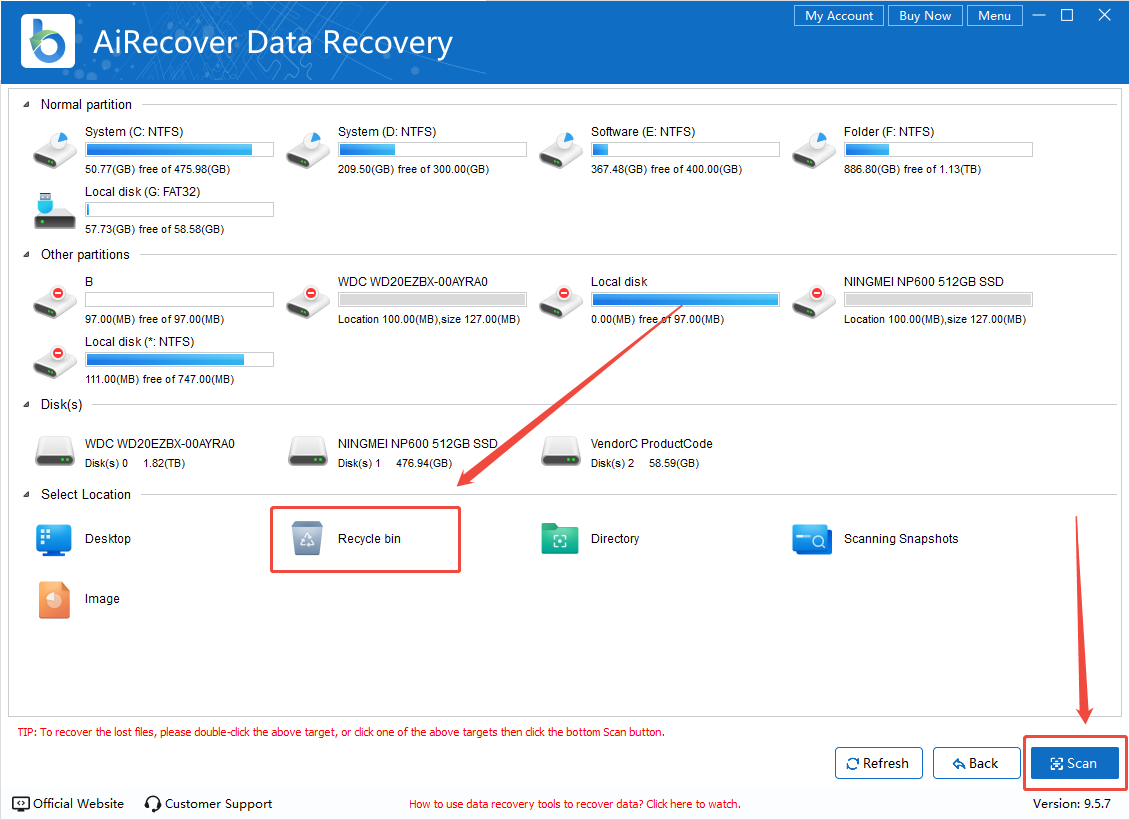
Task: Select the NINGMEI NP600 512GB SSD disk 1 icon
Action: click(x=308, y=452)
